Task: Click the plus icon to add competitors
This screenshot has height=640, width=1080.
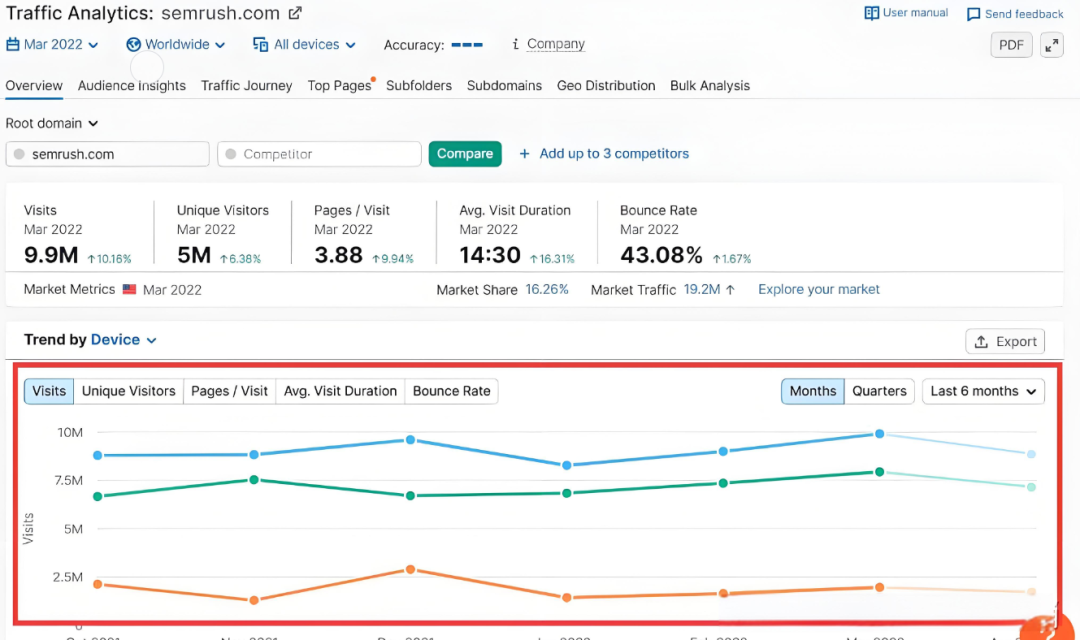Action: [x=524, y=154]
